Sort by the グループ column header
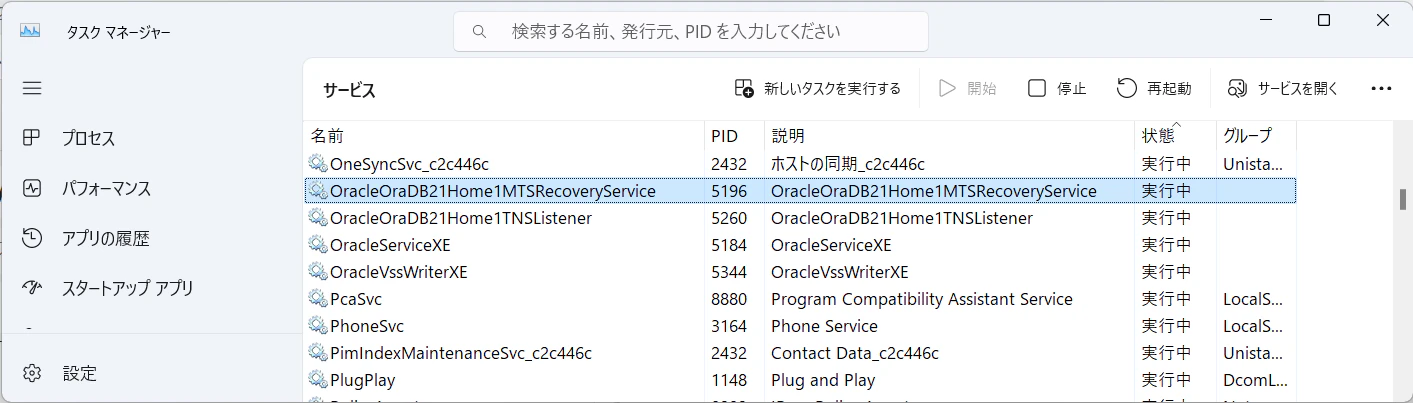Image resolution: width=1413 pixels, height=403 pixels. coord(1256,135)
